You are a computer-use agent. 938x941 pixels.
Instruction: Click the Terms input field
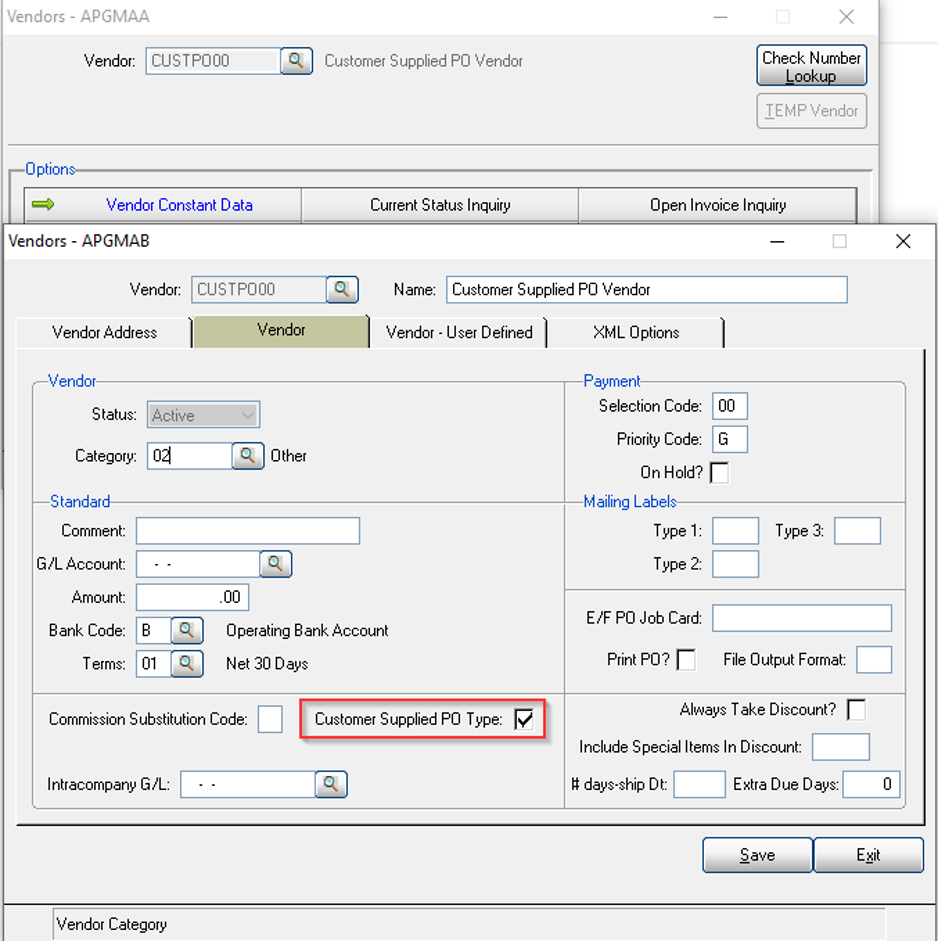click(154, 664)
